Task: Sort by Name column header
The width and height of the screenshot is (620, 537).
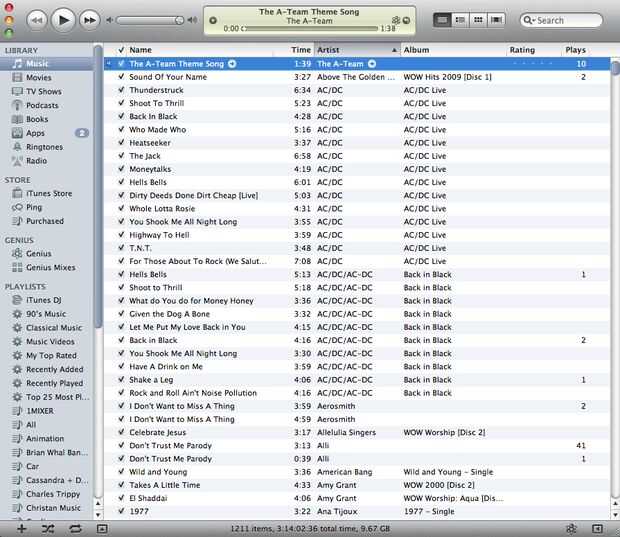Action: 200,50
